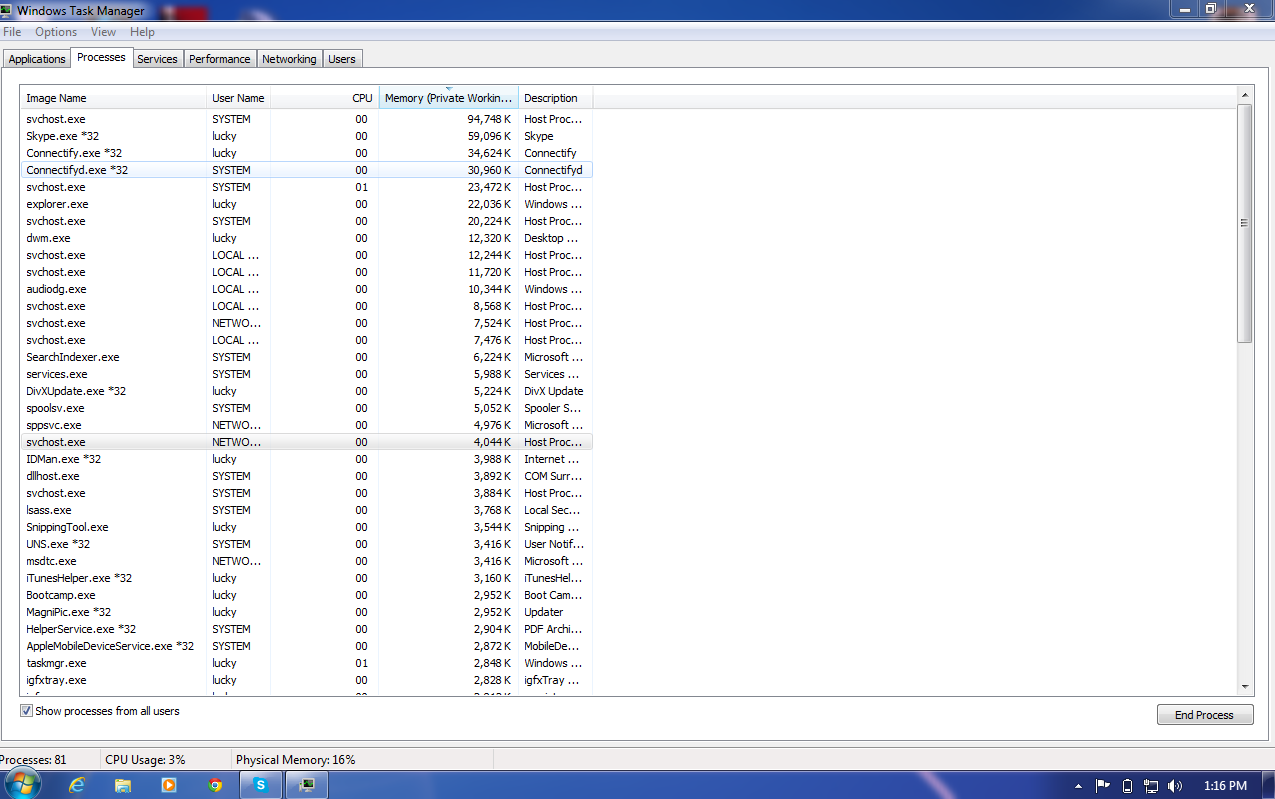
Task: Select the iTunesHelper.exe *32 process
Action: coord(306,578)
